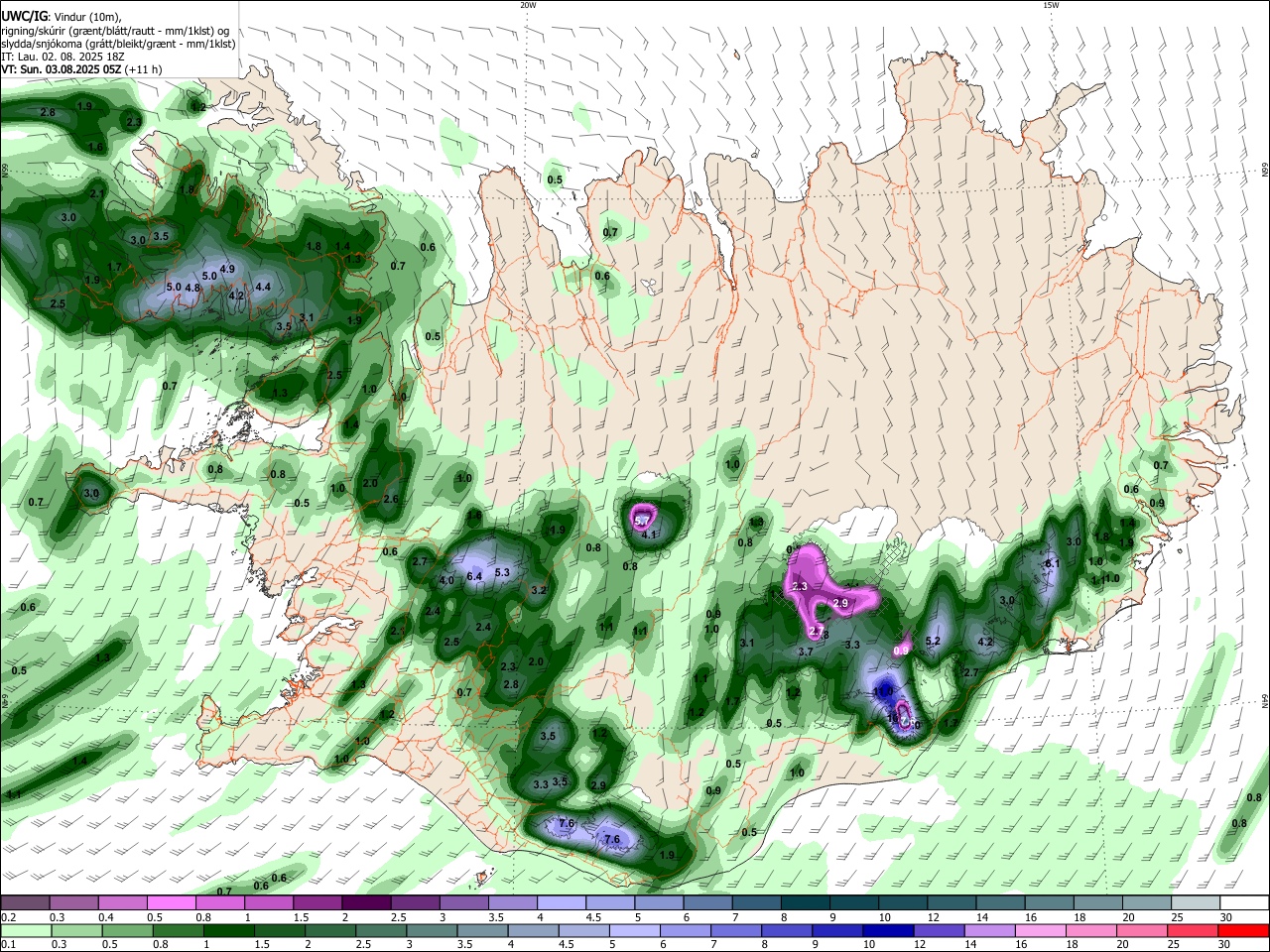The width and height of the screenshot is (1270, 952).
Task: Click the 6.4 precipitation value on map
Action: 474,576
